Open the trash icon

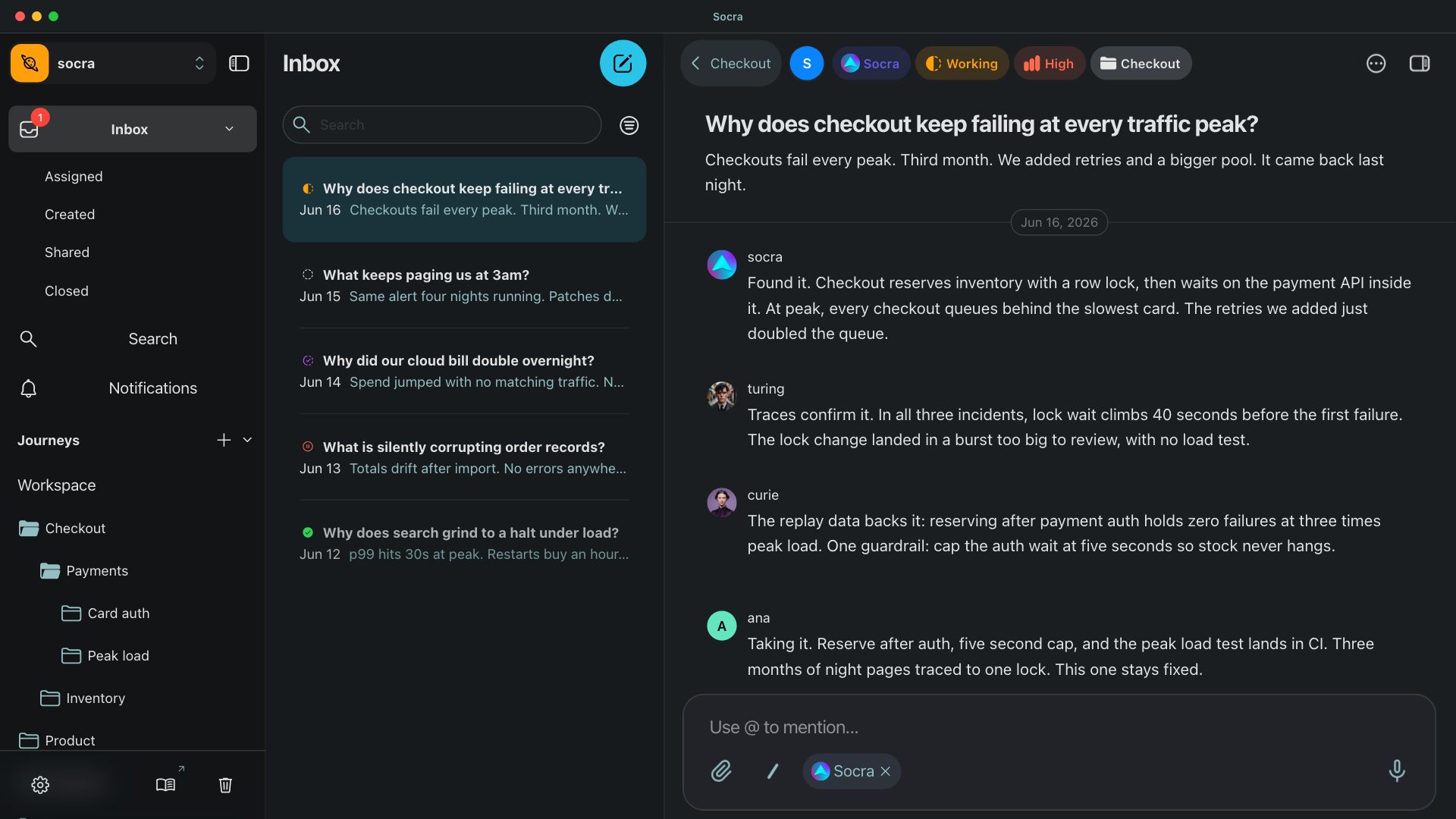(x=225, y=785)
